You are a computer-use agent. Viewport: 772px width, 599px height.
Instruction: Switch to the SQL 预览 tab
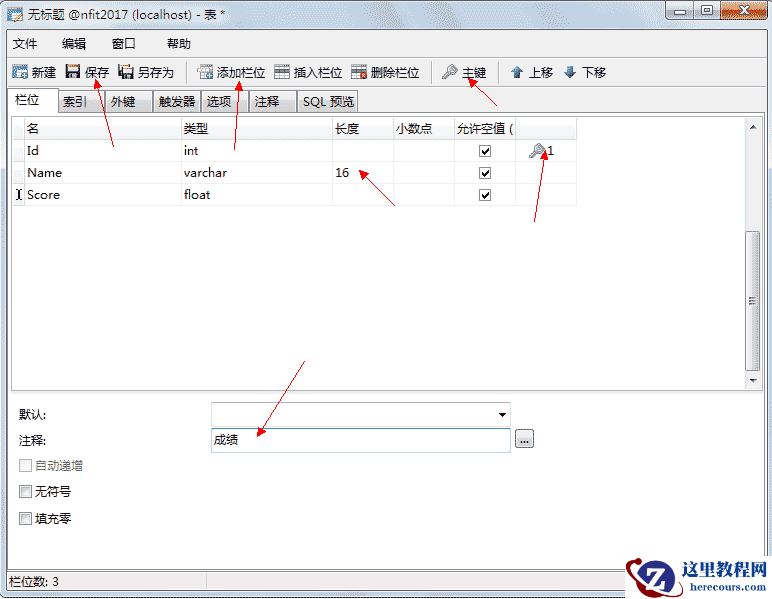pos(327,102)
